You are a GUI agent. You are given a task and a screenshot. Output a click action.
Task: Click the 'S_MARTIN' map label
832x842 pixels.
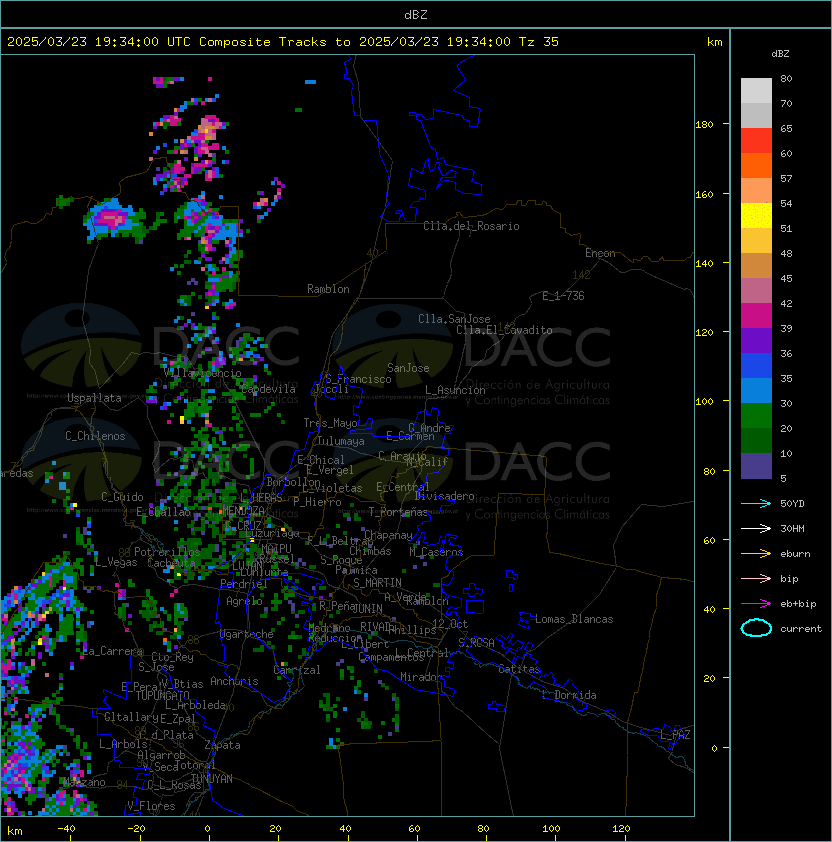pyautogui.click(x=377, y=582)
